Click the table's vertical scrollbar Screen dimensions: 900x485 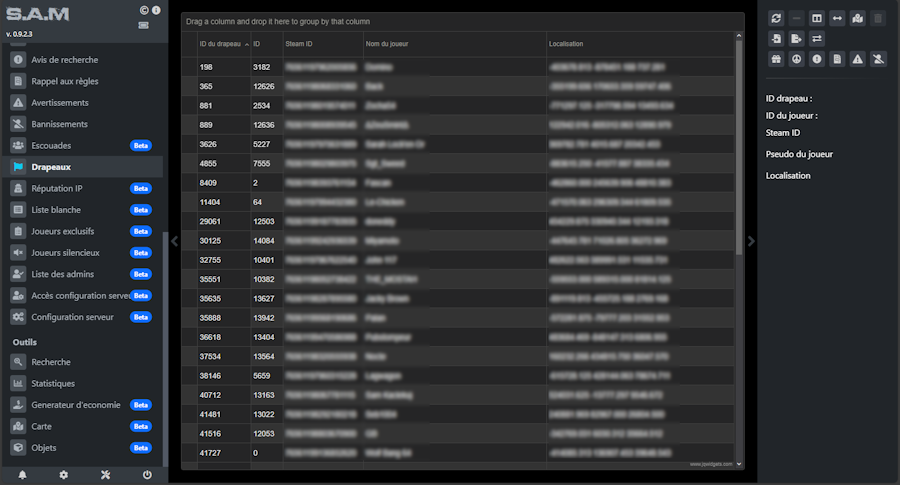[739, 200]
